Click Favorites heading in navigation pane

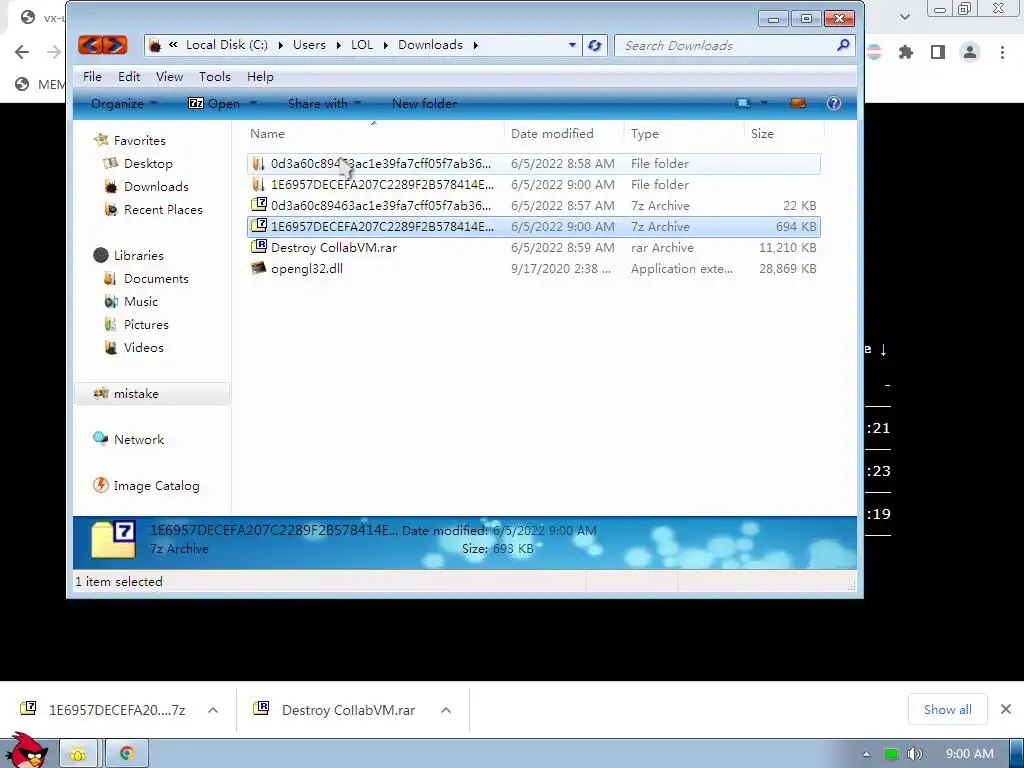point(139,140)
